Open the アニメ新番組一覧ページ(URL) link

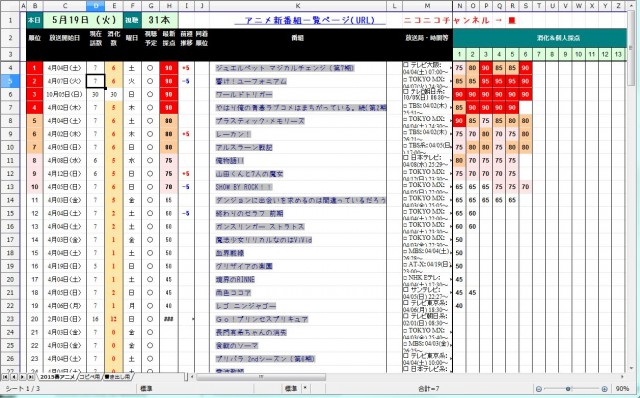pos(310,20)
